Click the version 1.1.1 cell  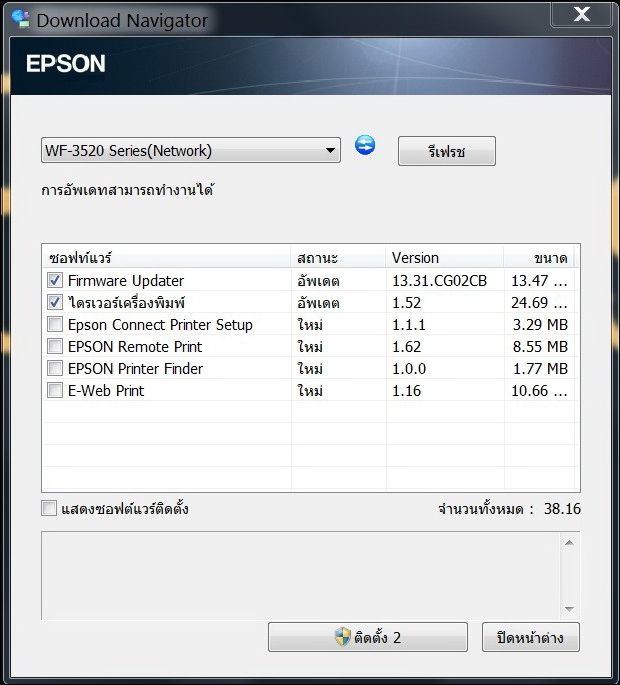[409, 325]
